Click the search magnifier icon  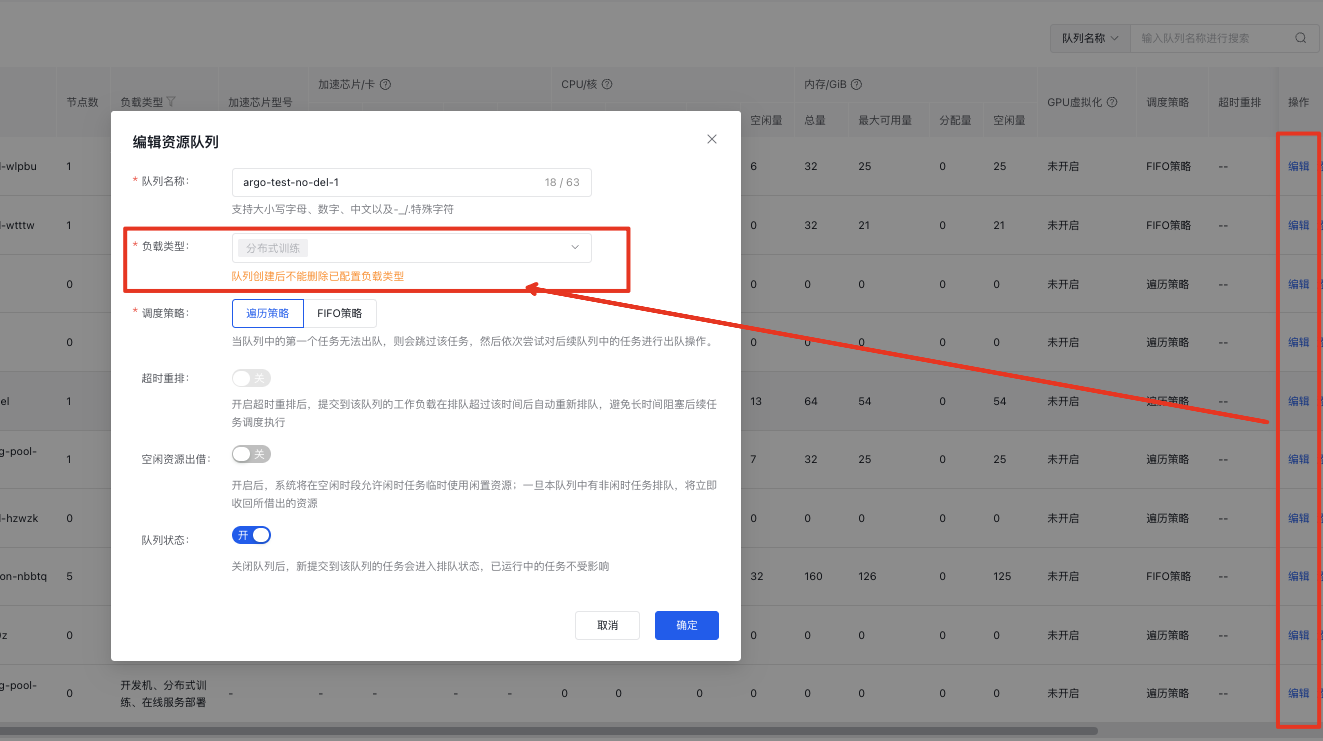(1300, 38)
